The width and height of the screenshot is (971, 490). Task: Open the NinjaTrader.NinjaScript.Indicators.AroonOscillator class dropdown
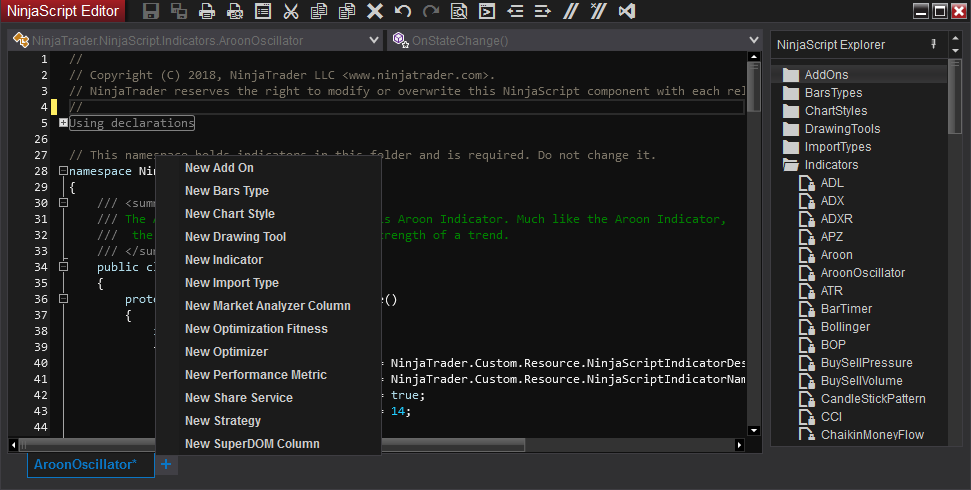(196, 40)
